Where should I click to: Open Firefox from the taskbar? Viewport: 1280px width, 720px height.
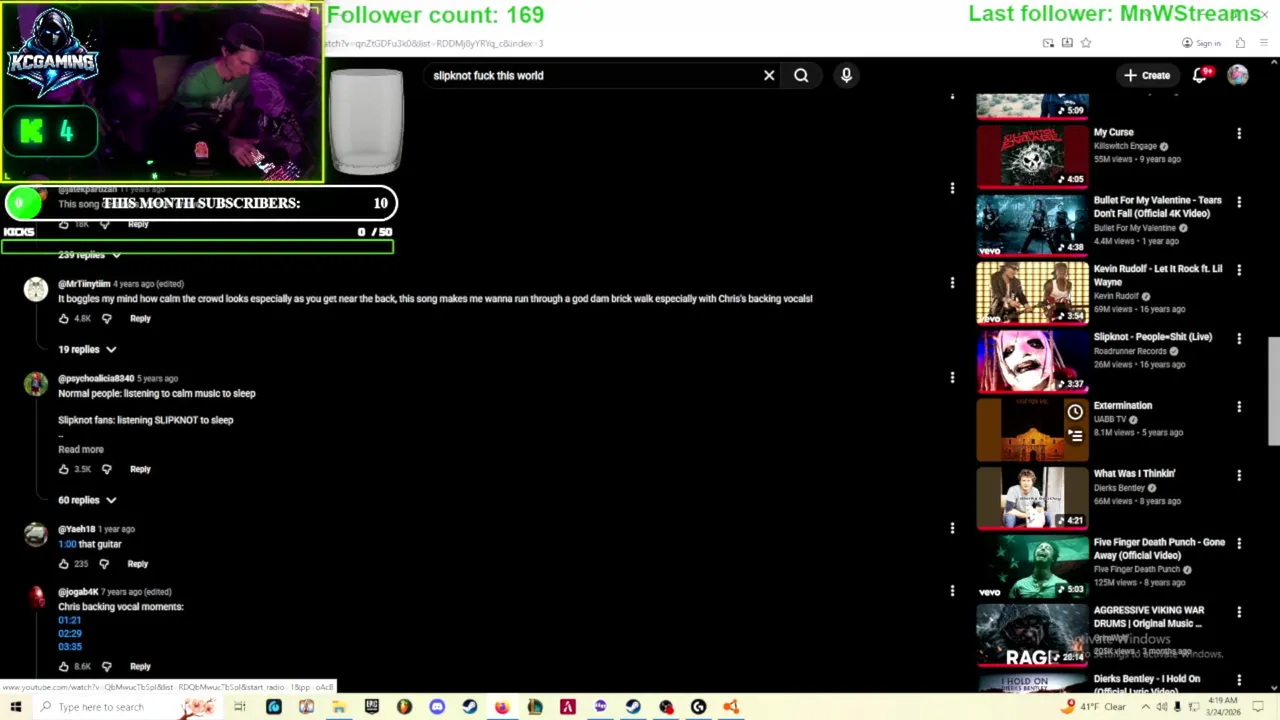click(x=502, y=707)
